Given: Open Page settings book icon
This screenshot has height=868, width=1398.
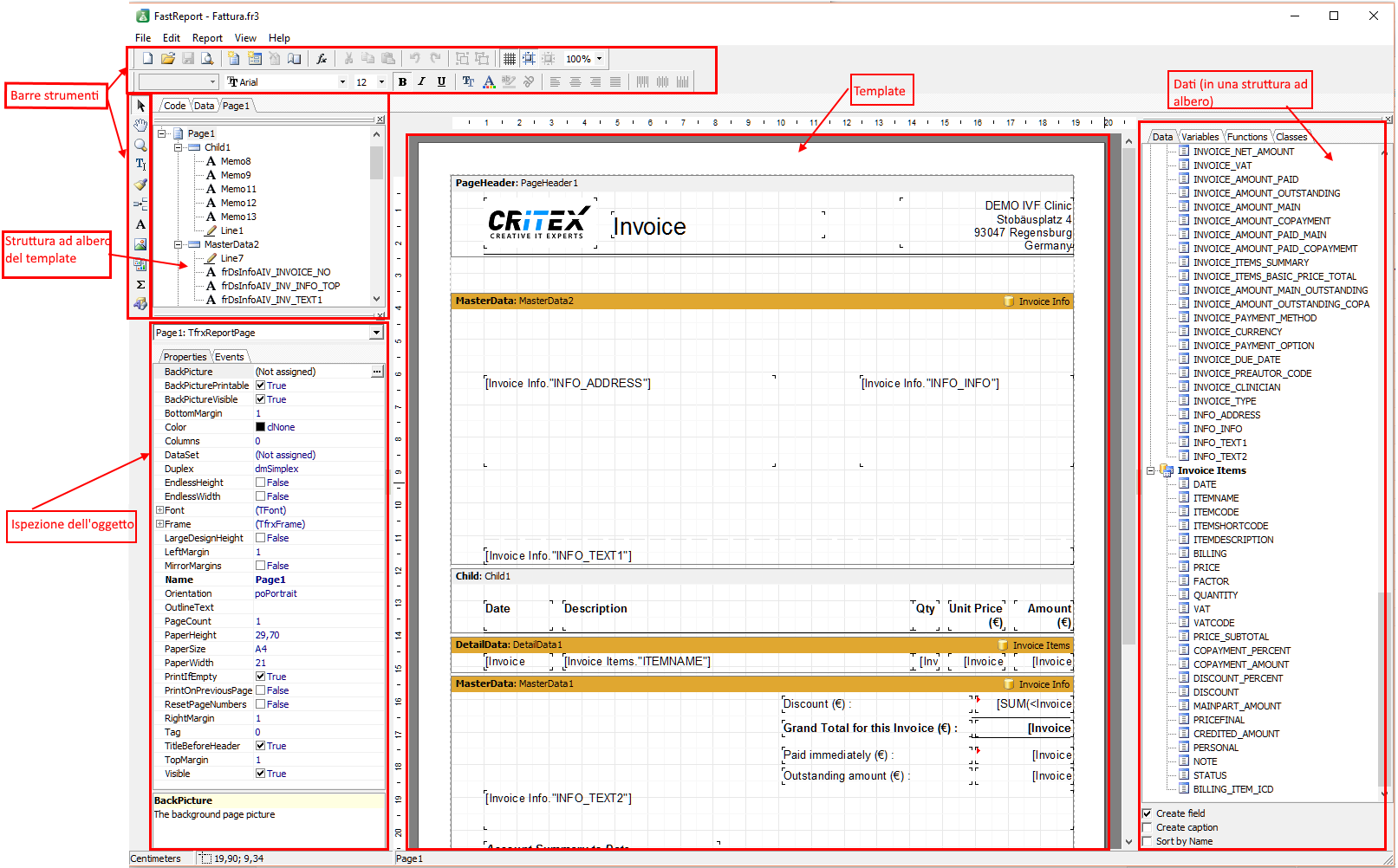Looking at the screenshot, I should click(x=295, y=59).
